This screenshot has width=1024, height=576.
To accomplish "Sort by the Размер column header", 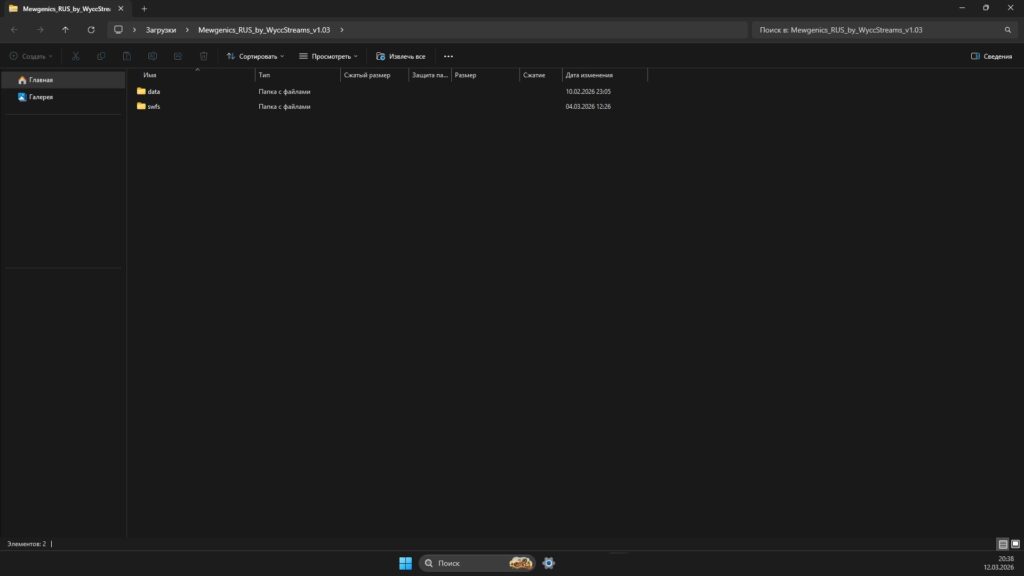I will coord(466,75).
